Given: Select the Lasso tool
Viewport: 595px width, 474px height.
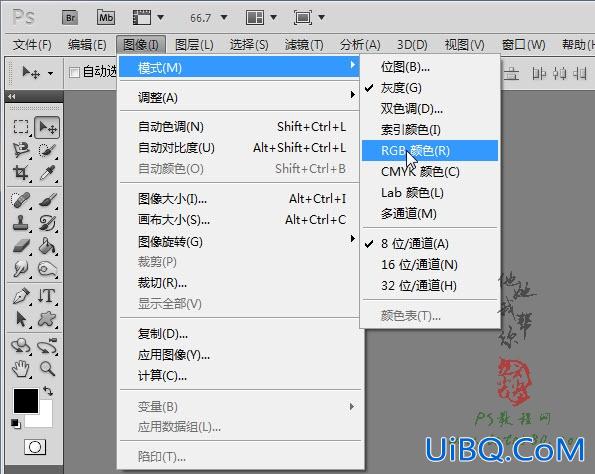Looking at the screenshot, I should pos(21,150).
